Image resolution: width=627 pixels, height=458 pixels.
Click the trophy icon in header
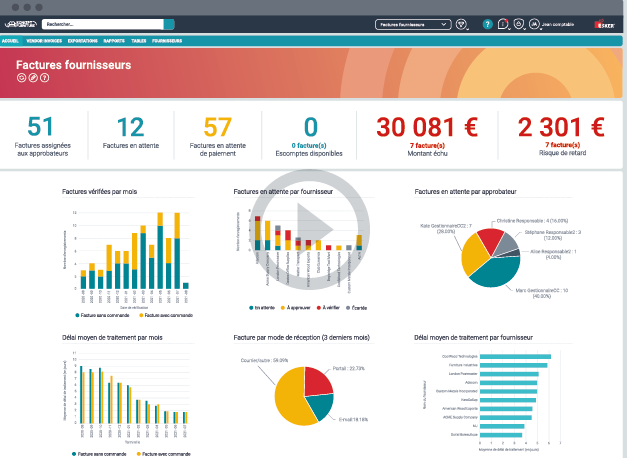coord(461,24)
